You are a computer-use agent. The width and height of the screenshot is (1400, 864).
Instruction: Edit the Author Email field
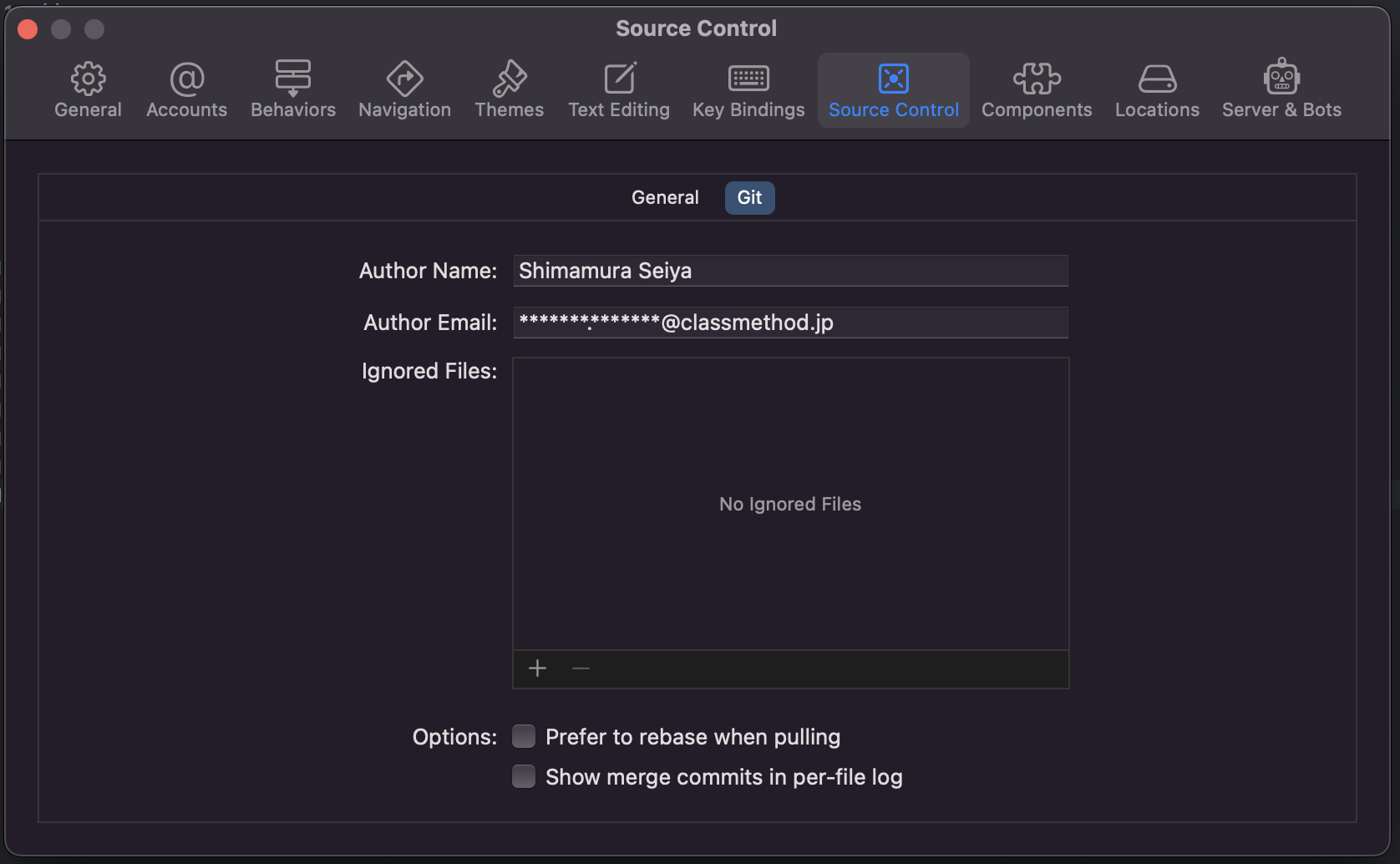(x=790, y=323)
